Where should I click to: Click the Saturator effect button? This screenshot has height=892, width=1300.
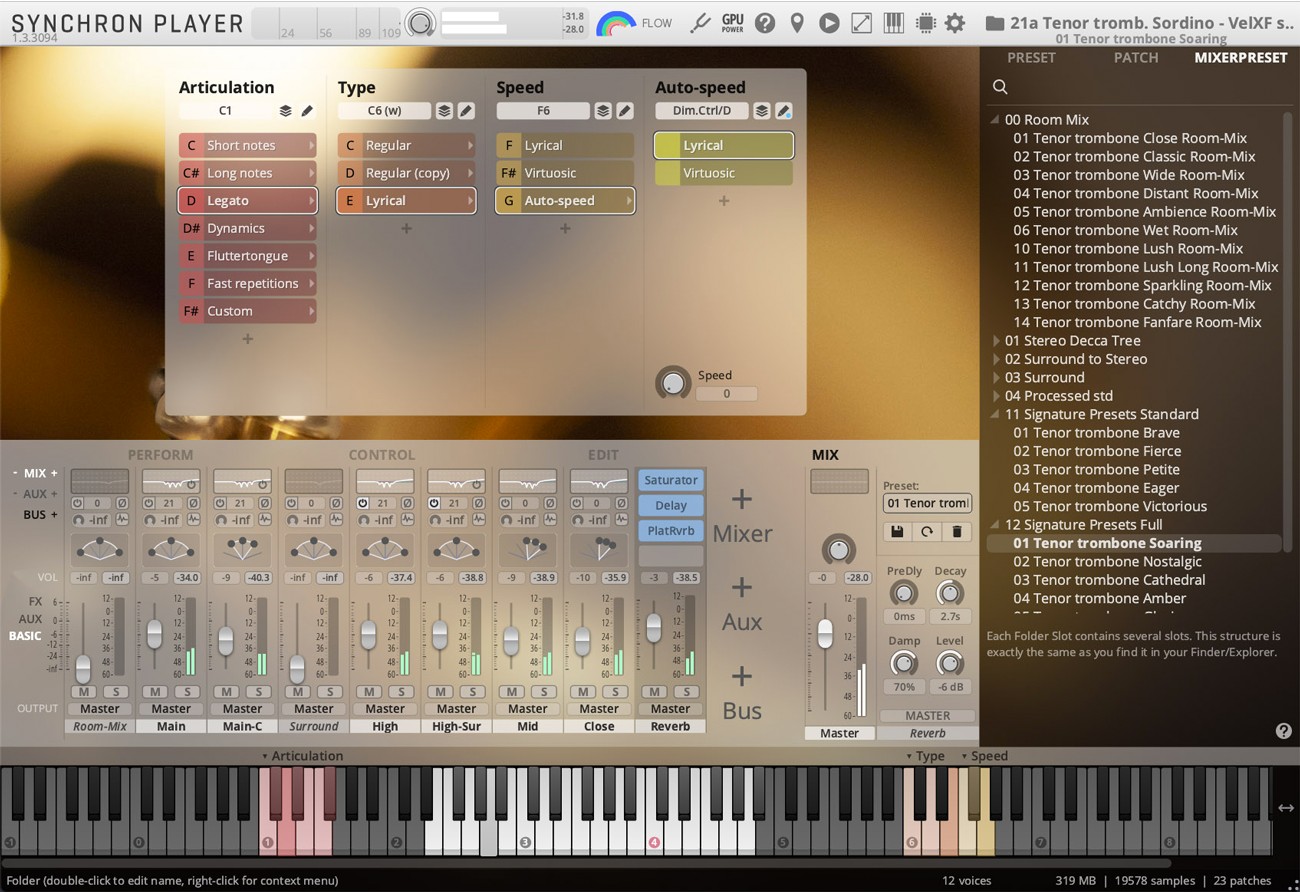click(x=671, y=481)
